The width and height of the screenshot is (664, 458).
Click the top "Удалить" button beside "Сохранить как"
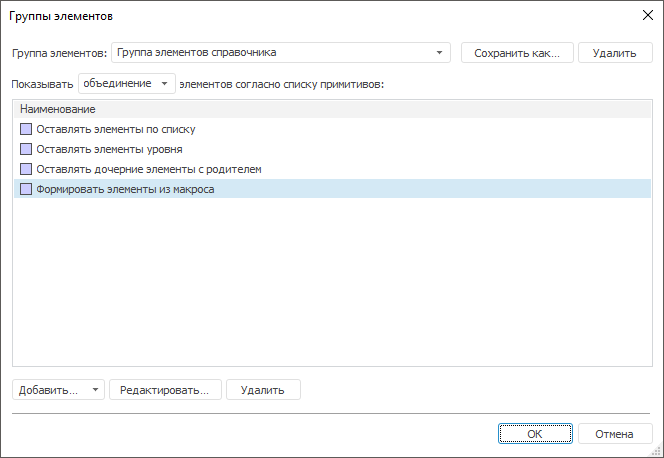615,52
